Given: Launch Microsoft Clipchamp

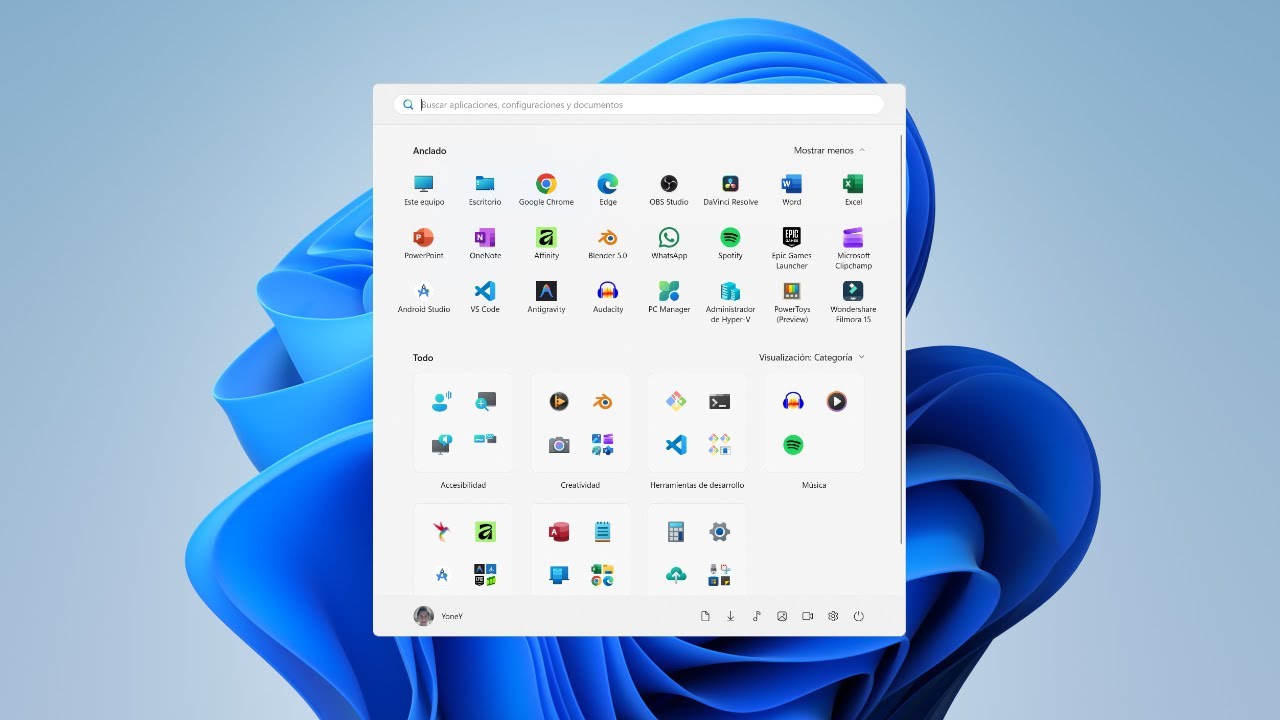Looking at the screenshot, I should click(853, 248).
